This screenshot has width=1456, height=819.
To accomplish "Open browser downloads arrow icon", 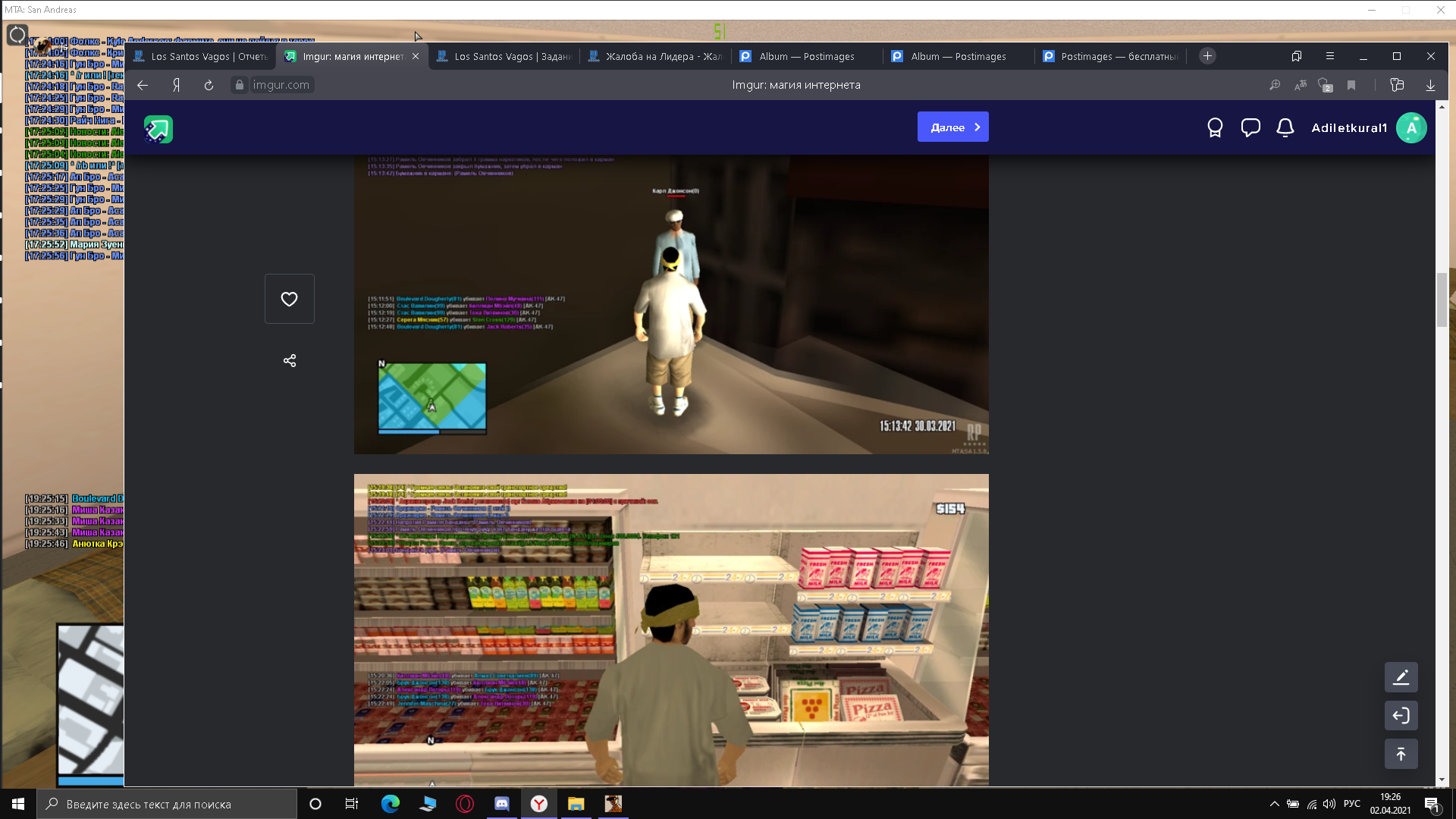I will (1430, 85).
